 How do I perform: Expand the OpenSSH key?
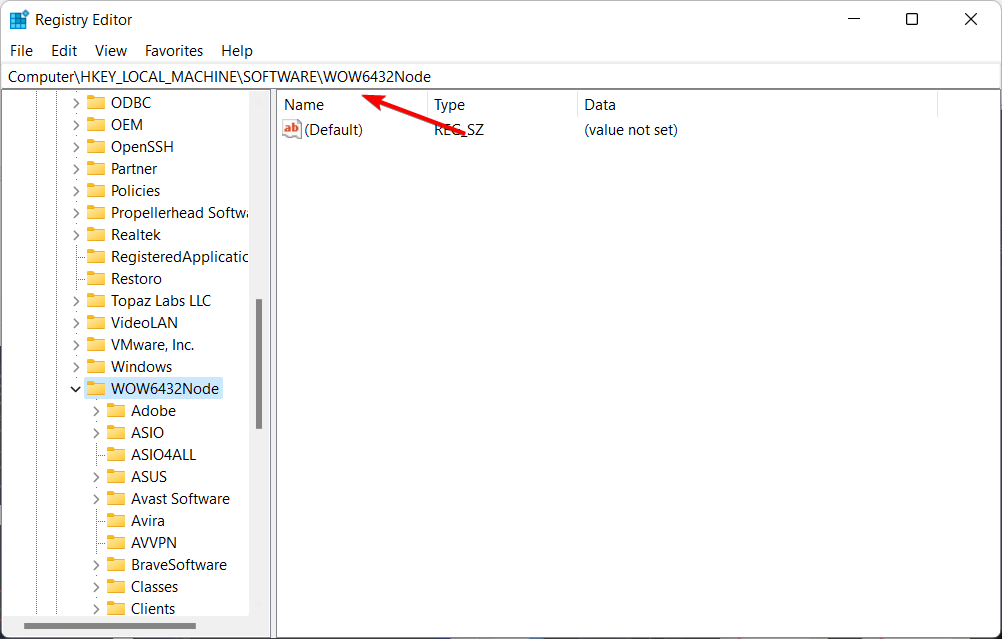point(76,147)
